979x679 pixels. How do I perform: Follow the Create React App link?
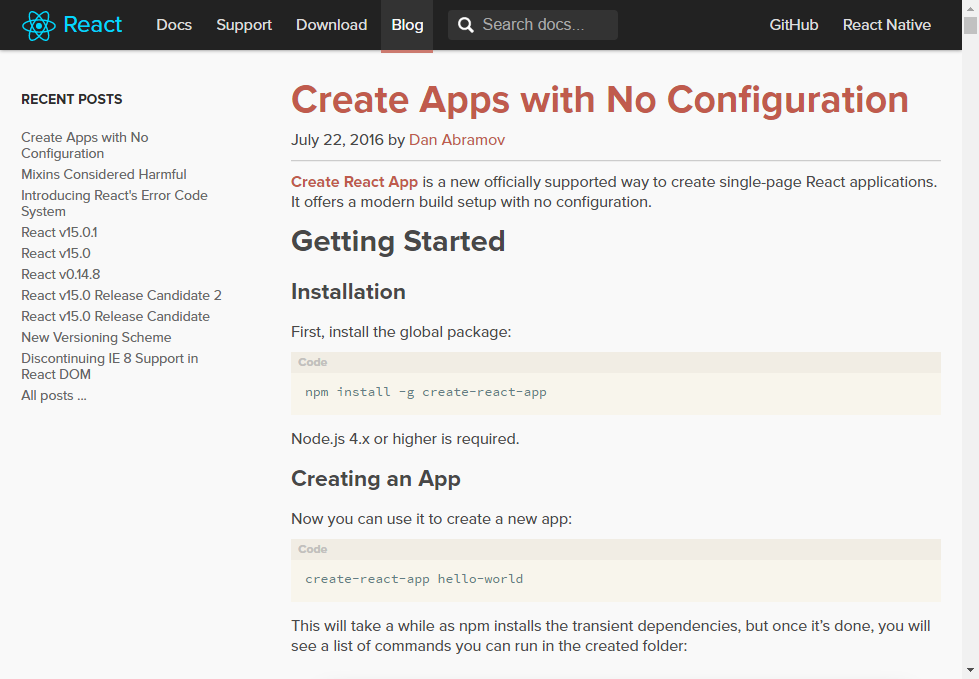coord(354,182)
